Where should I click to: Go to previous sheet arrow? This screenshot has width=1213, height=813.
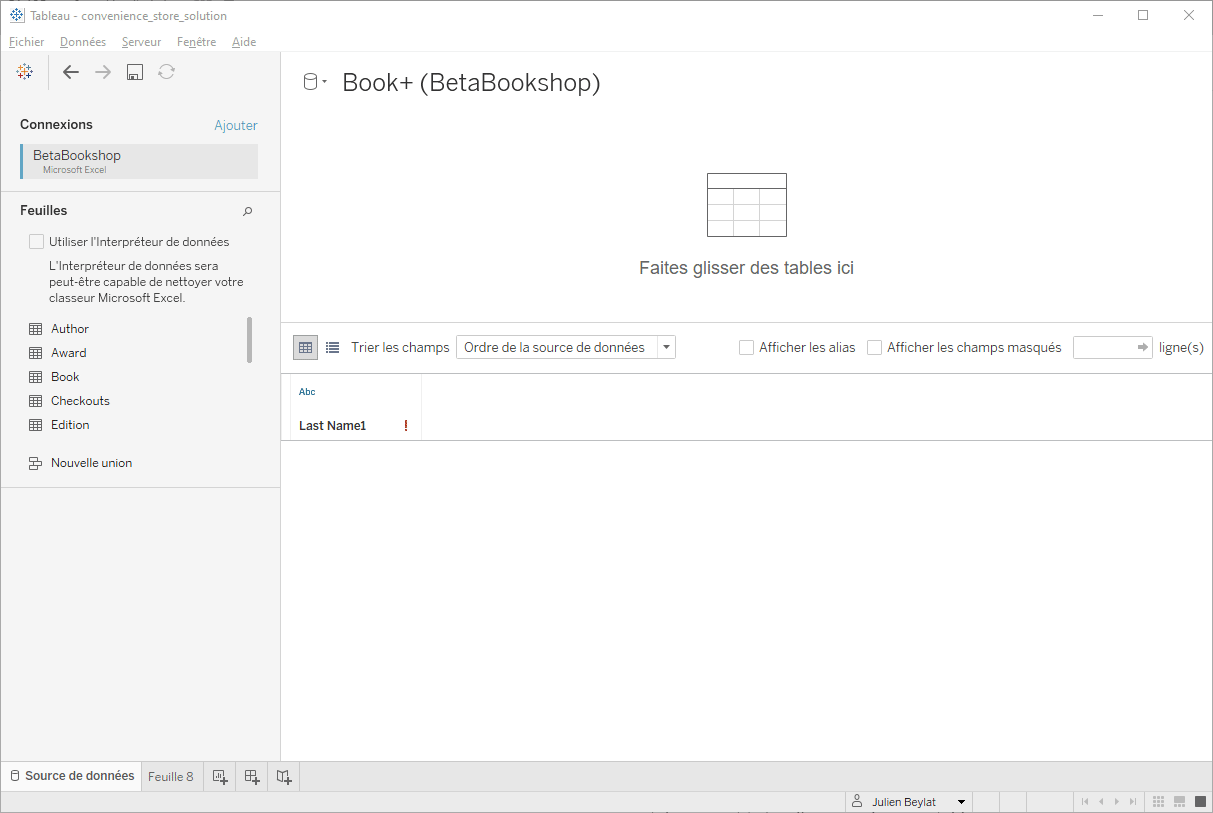pos(1101,802)
